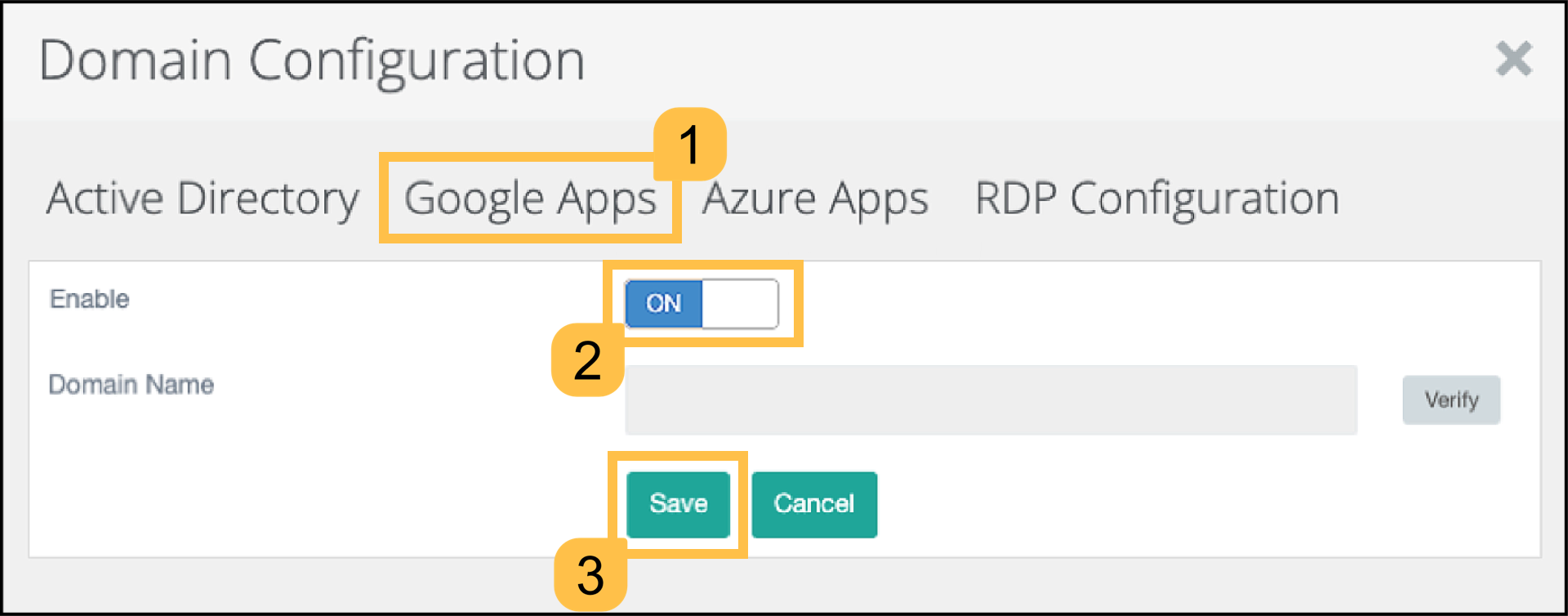Click the Domain Name label
The height and width of the screenshot is (616, 1568).
pos(131,385)
